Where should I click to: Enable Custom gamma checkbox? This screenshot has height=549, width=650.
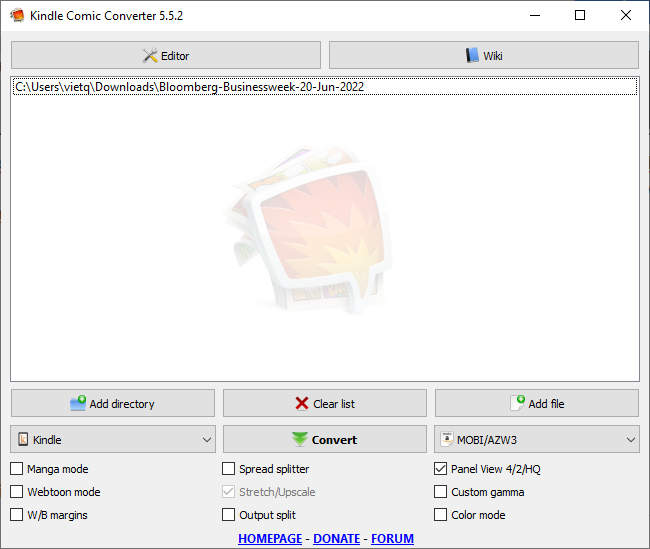(440, 492)
